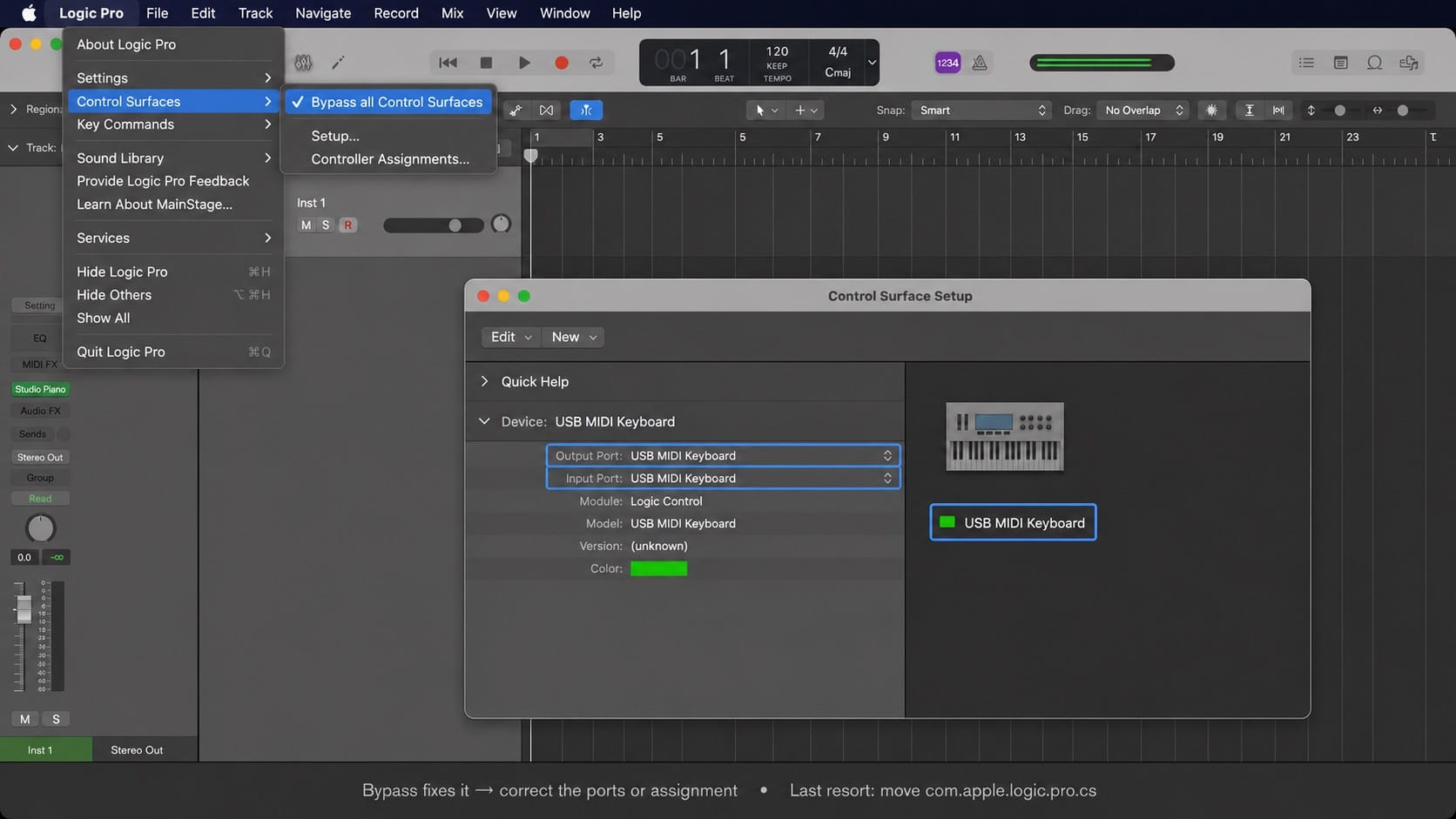
Task: Click Go to Beginning transport button
Action: [x=448, y=63]
